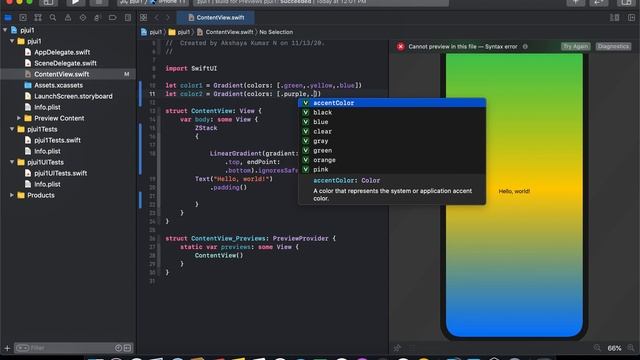
Task: Click the red error icon in preview banner
Action: tap(400, 47)
